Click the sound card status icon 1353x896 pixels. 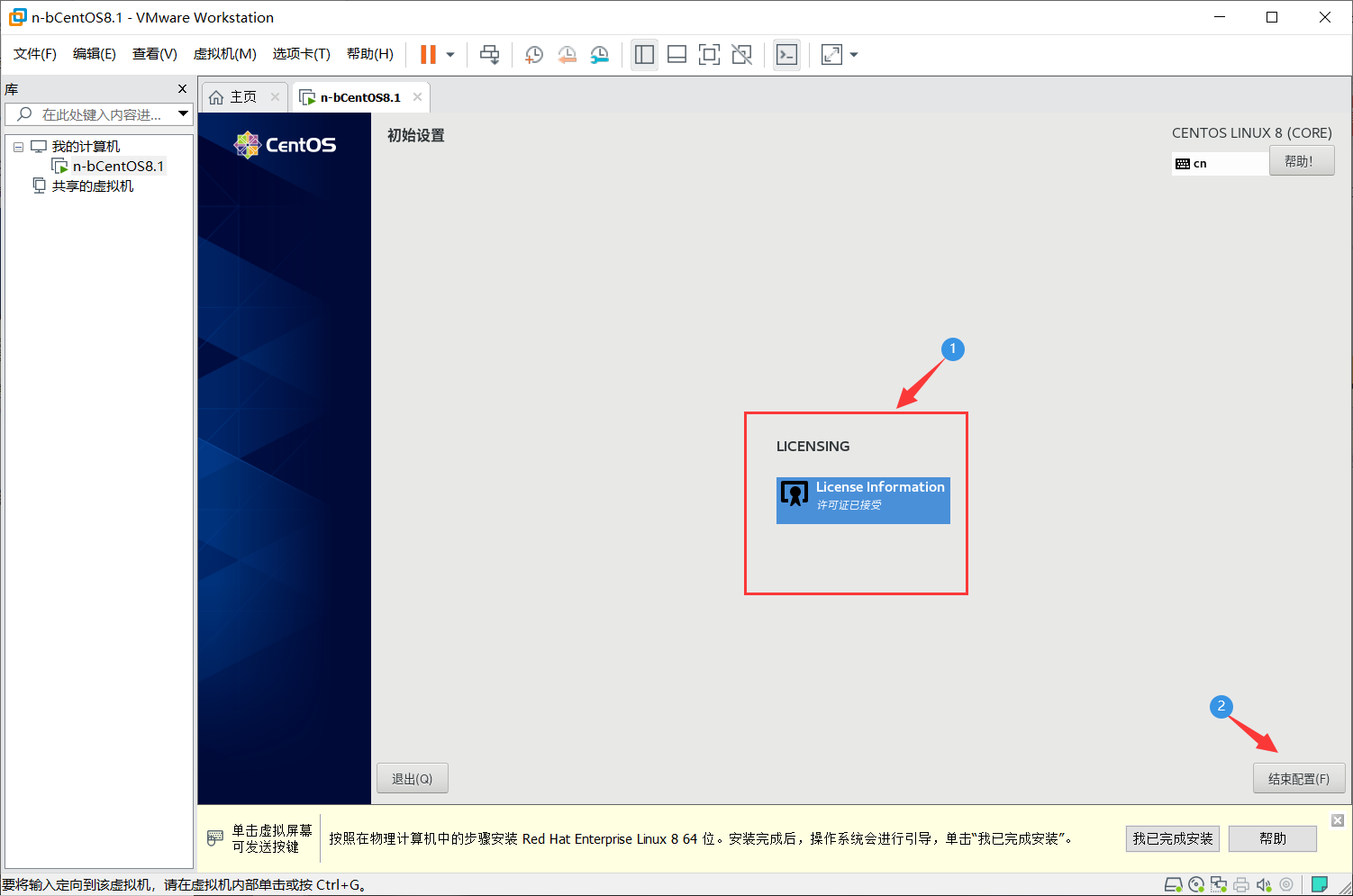[x=1264, y=884]
